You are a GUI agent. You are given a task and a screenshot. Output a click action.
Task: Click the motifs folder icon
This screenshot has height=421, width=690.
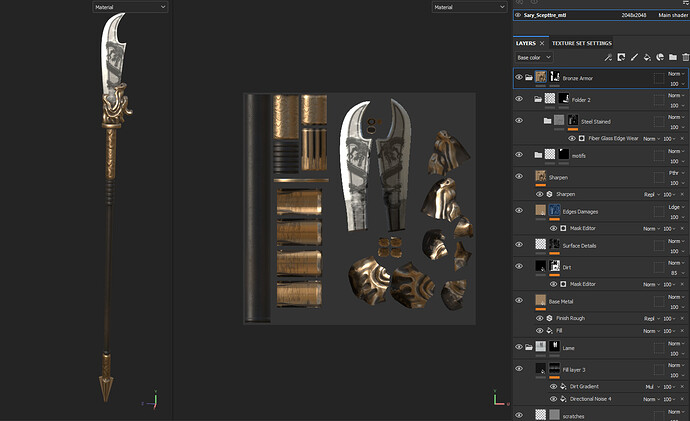coord(538,155)
